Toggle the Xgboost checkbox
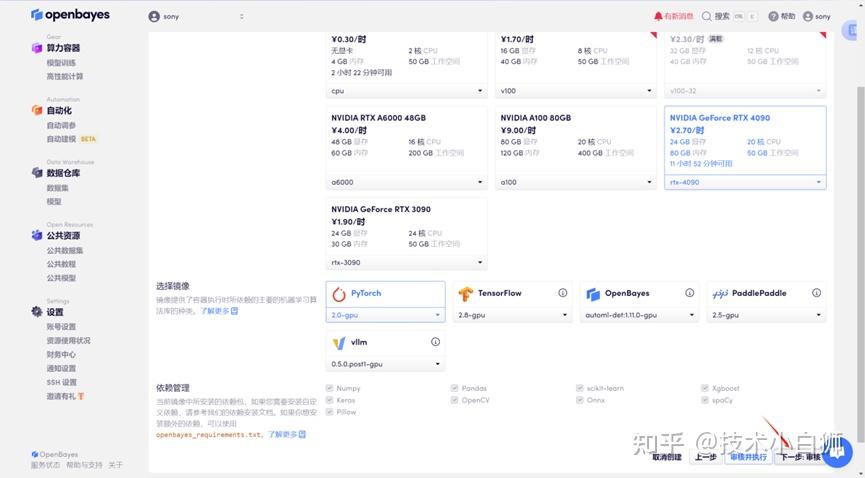 click(705, 388)
